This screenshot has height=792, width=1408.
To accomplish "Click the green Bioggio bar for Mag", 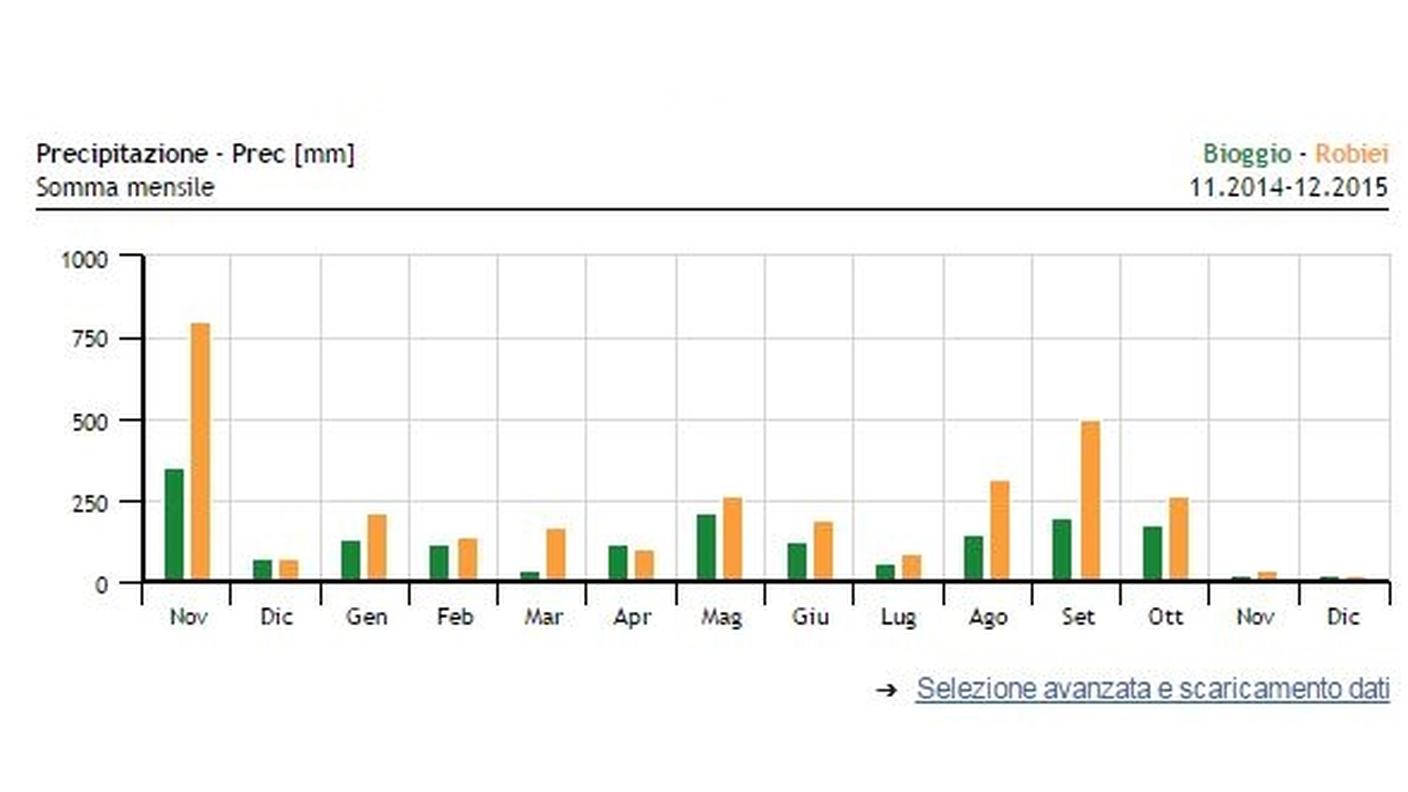I will point(707,547).
